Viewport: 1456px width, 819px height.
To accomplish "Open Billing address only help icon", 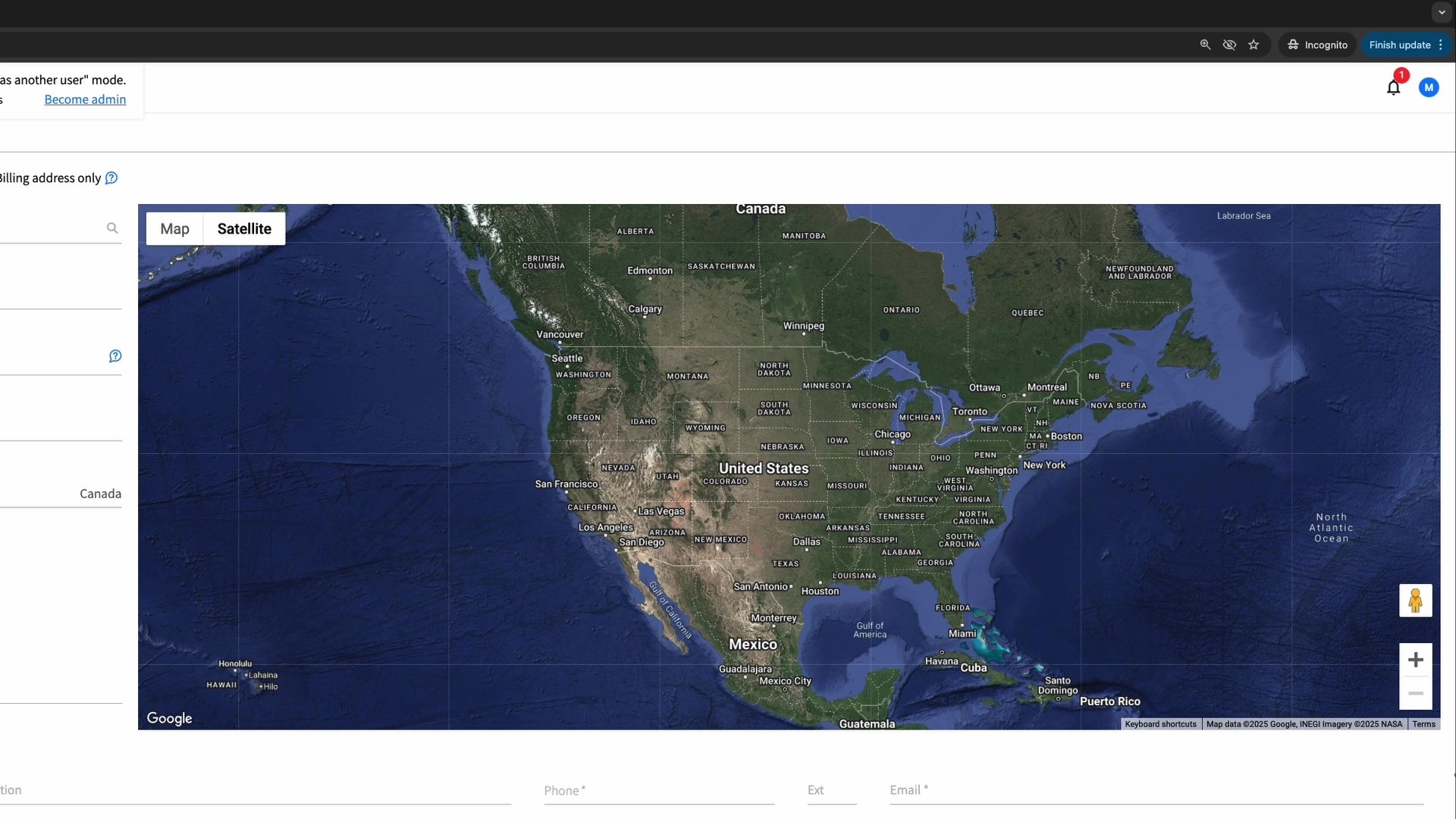I will [x=111, y=178].
